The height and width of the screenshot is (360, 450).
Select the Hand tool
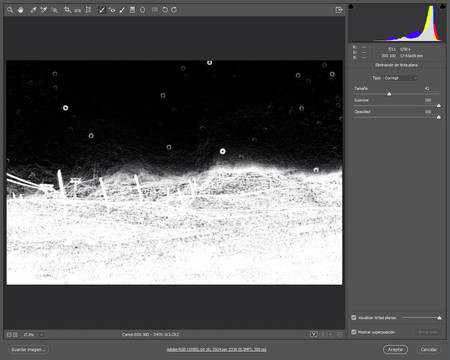(x=21, y=10)
